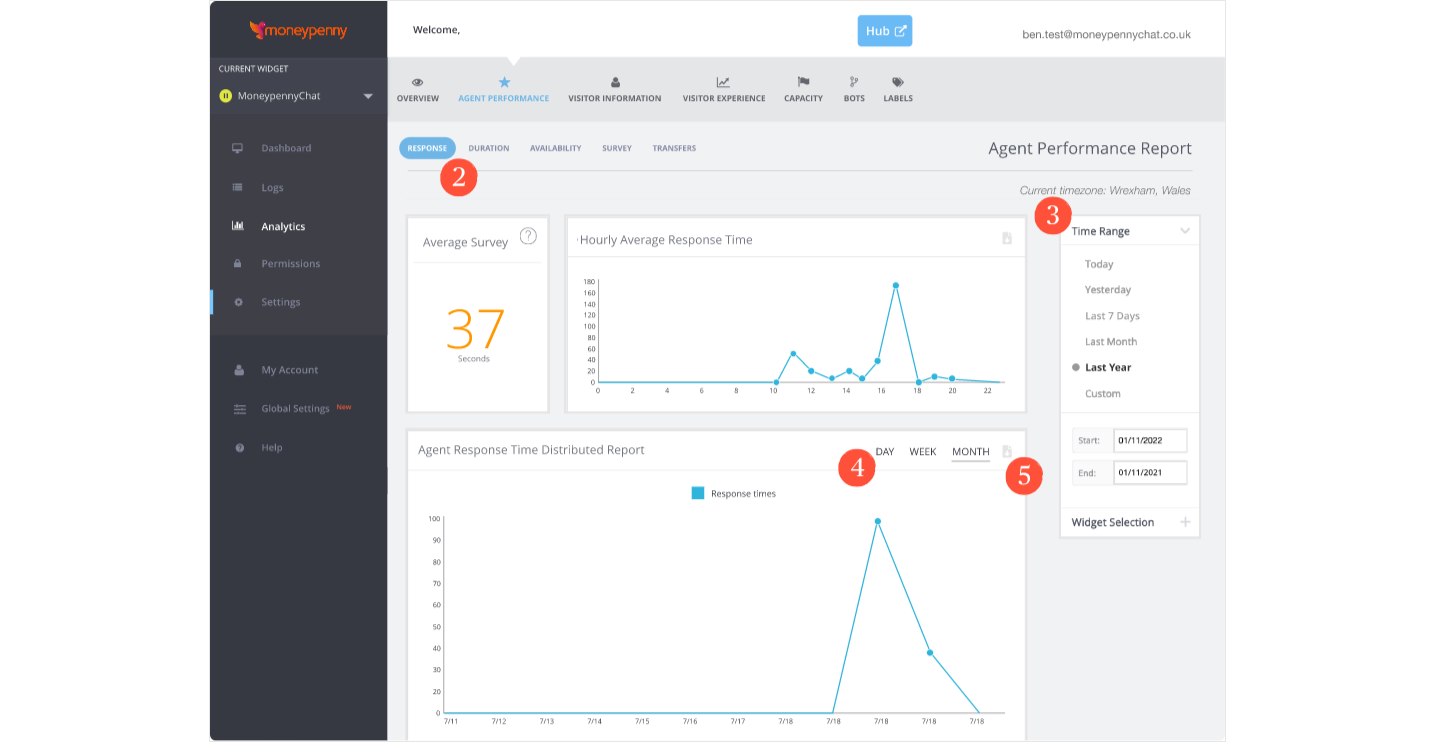Open the Labels tag report

[897, 89]
